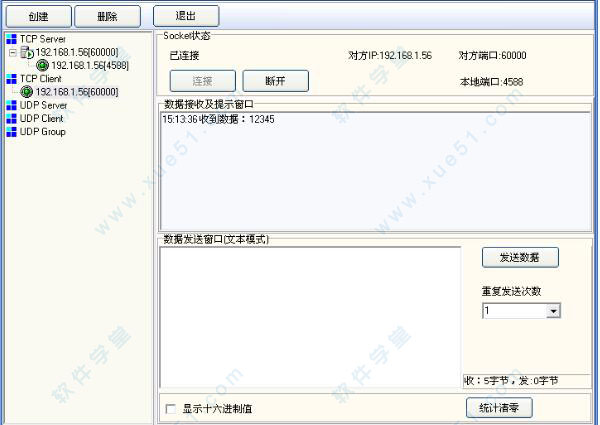Select the 192.168.1.56[4588] connection entry
The image size is (600, 425).
tap(90, 65)
